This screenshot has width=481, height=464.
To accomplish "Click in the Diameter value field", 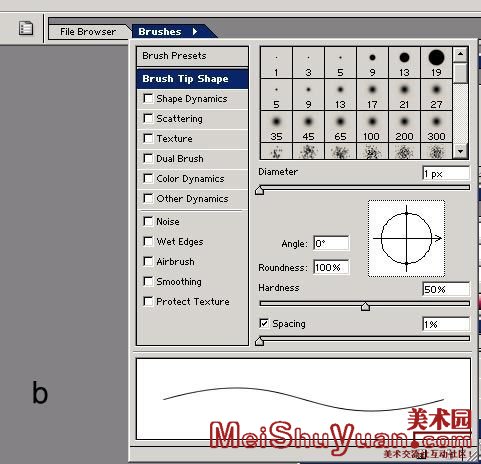I will tap(446, 173).
